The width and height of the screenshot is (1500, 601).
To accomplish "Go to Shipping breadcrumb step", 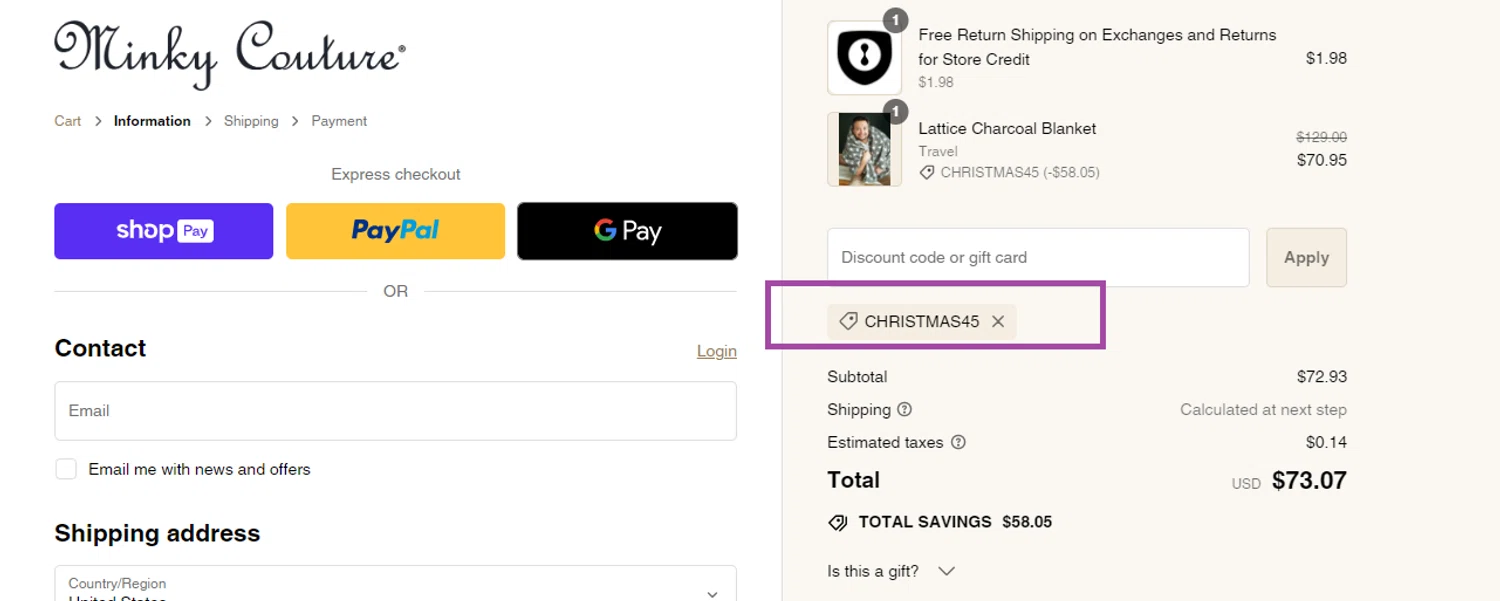I will pos(251,121).
